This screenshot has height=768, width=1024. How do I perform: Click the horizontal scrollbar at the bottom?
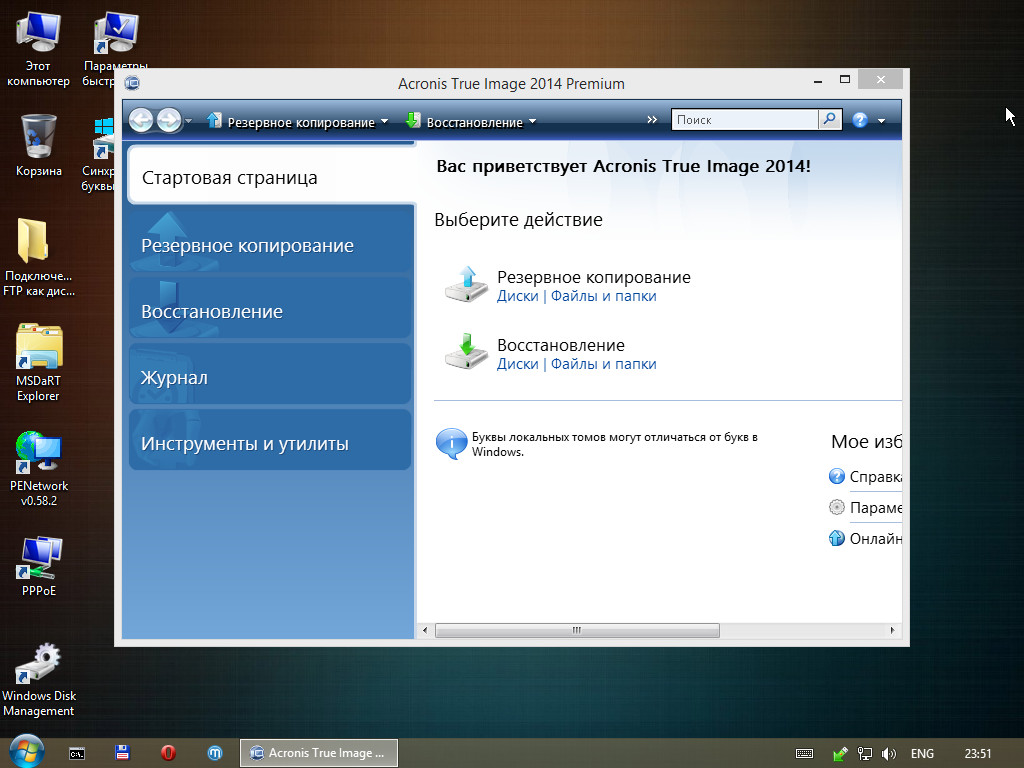[577, 631]
